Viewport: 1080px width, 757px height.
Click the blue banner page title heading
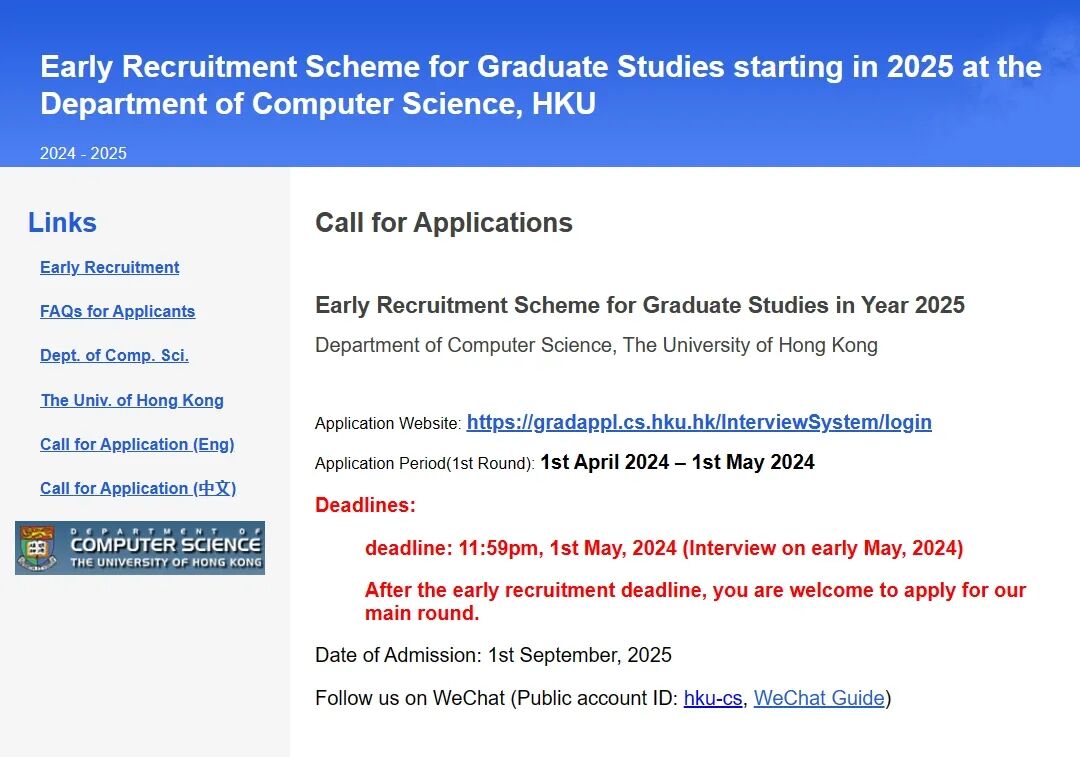[541, 85]
